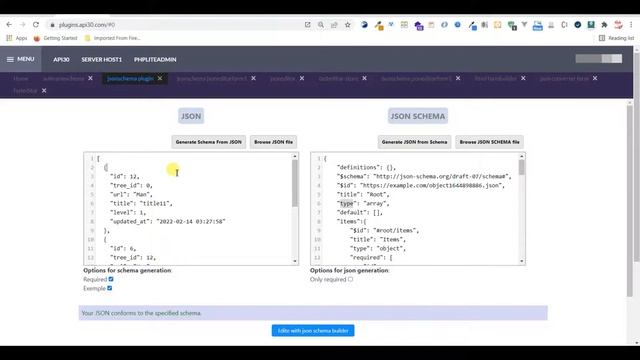Click the JSON editor scroll-up arrow
640x360 pixels.
coord(295,156)
